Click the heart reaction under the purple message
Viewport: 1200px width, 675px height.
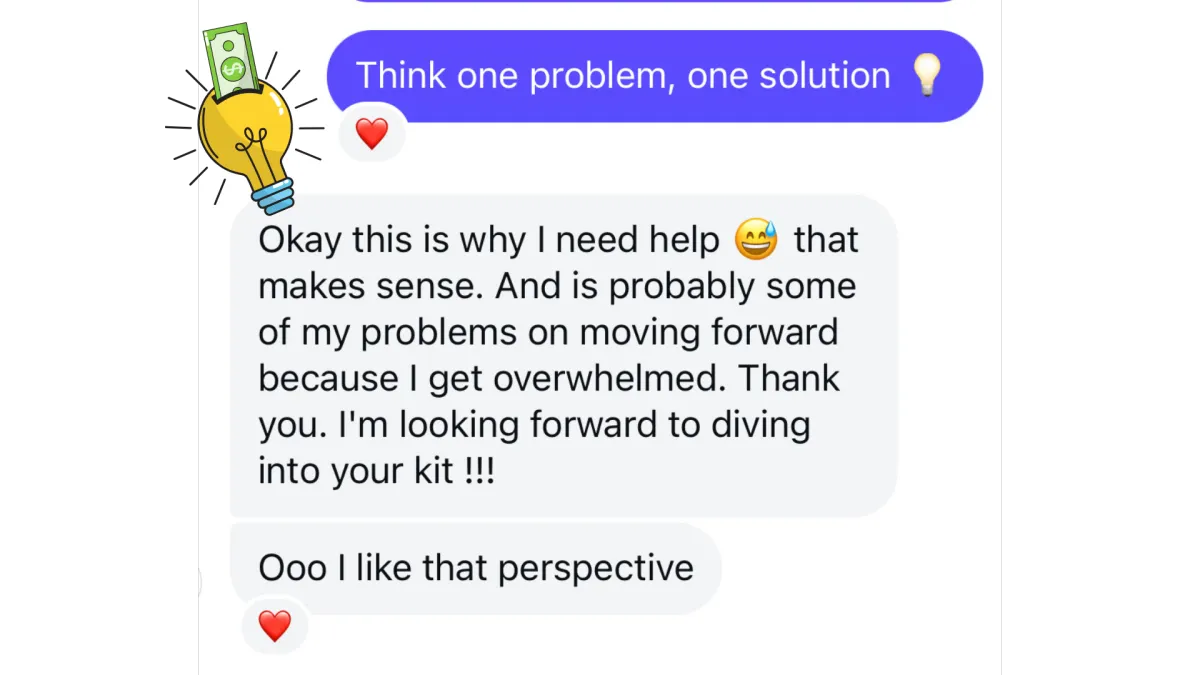click(x=372, y=133)
